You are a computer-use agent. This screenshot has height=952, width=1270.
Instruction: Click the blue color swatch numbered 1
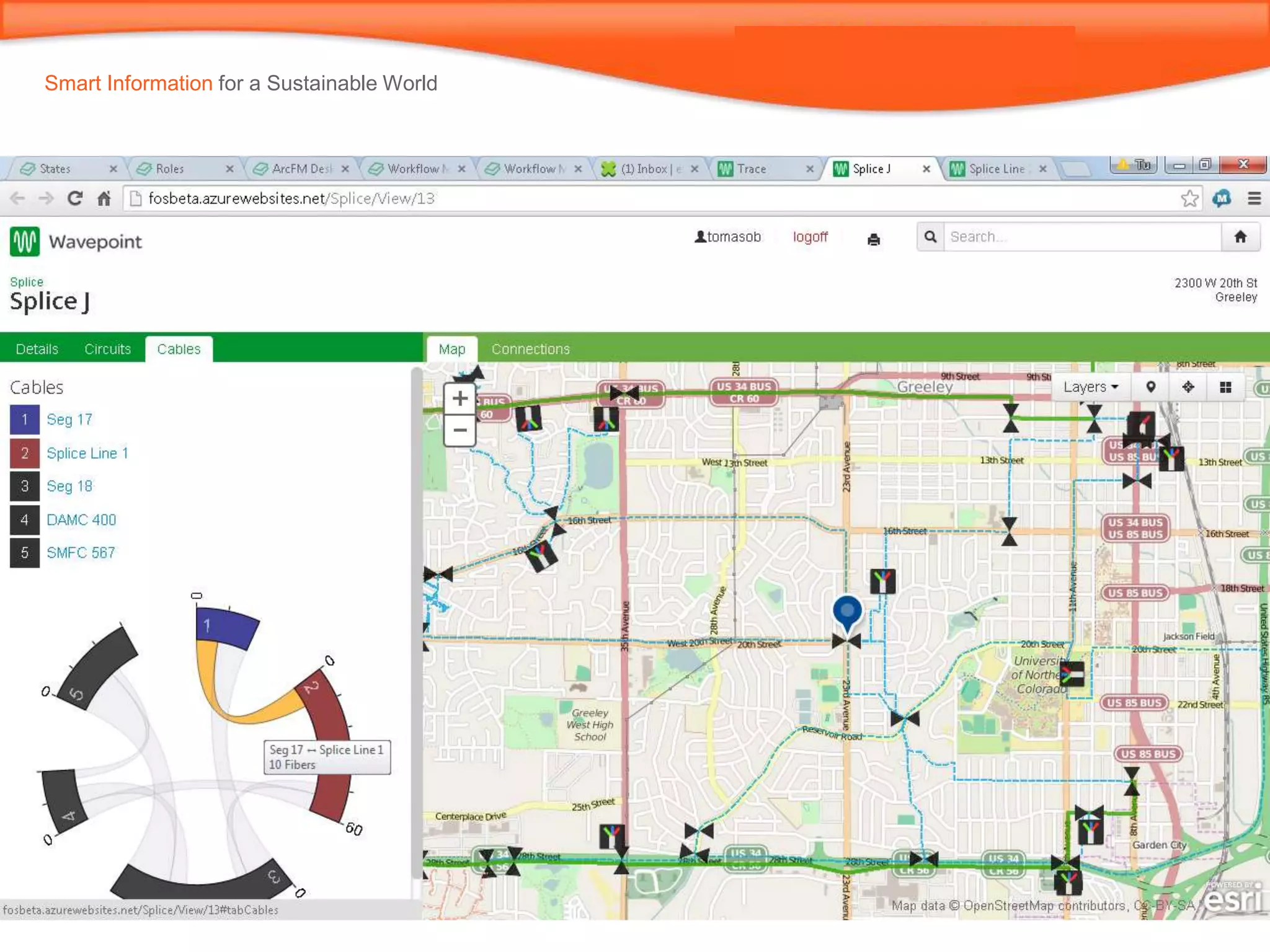click(x=25, y=420)
